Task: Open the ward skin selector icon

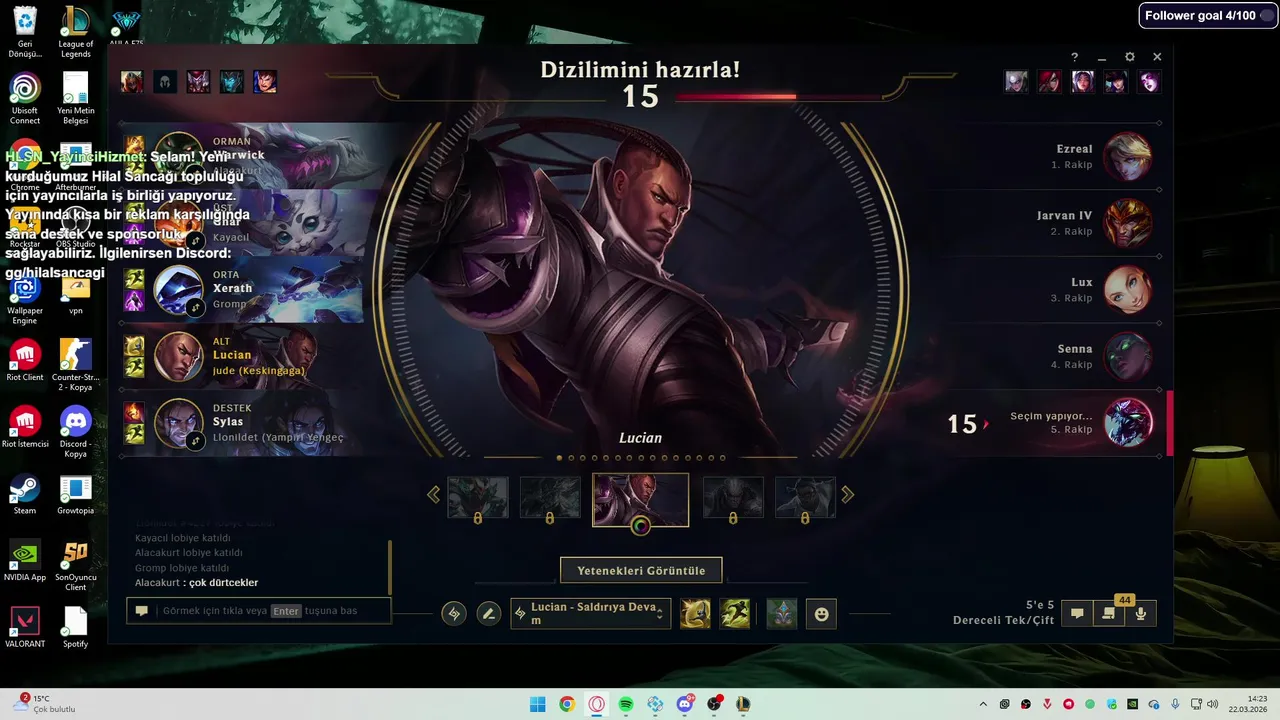Action: pos(782,613)
